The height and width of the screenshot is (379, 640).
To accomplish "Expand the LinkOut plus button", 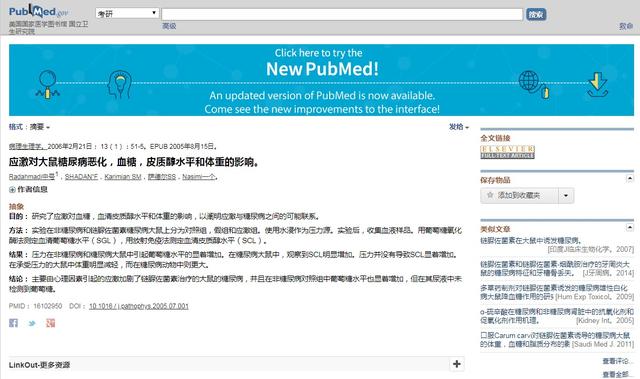I will (x=457, y=364).
